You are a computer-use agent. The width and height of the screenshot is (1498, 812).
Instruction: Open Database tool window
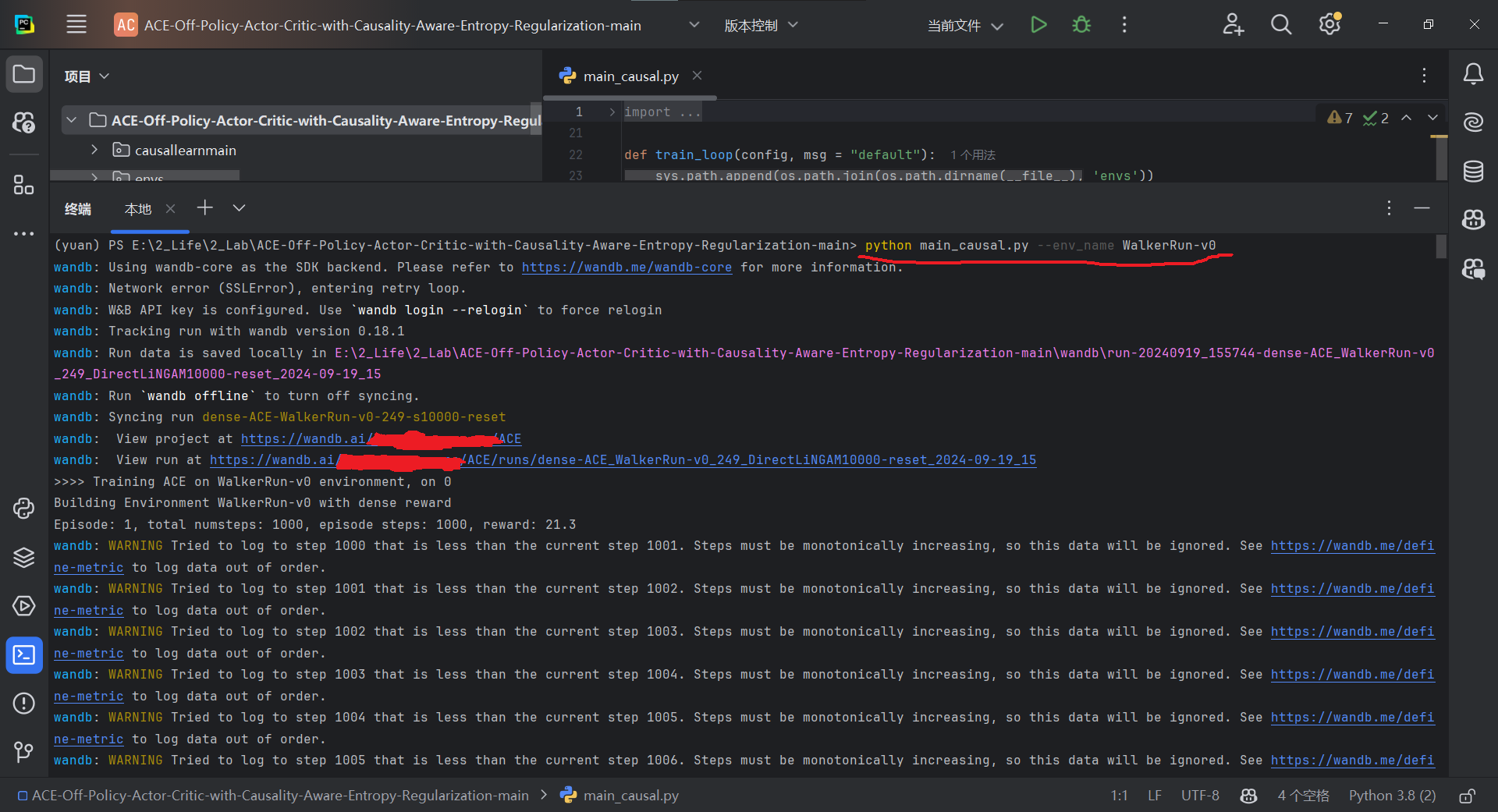1473,171
